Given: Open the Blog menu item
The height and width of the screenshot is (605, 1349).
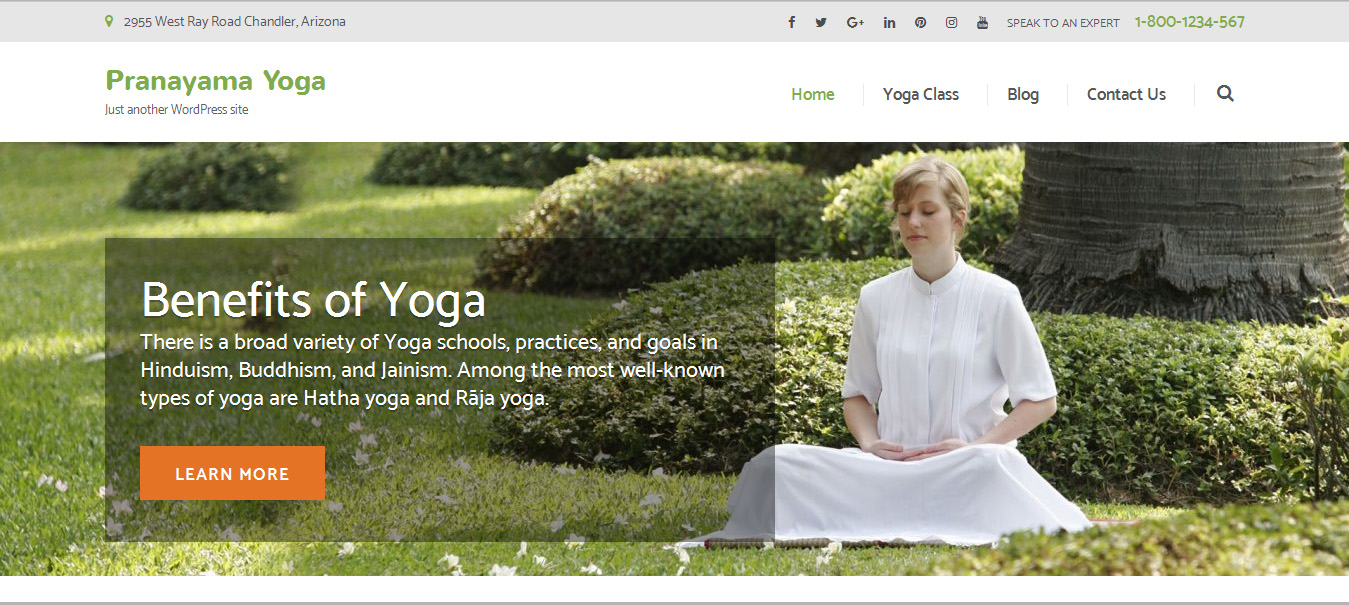Looking at the screenshot, I should pos(1023,94).
